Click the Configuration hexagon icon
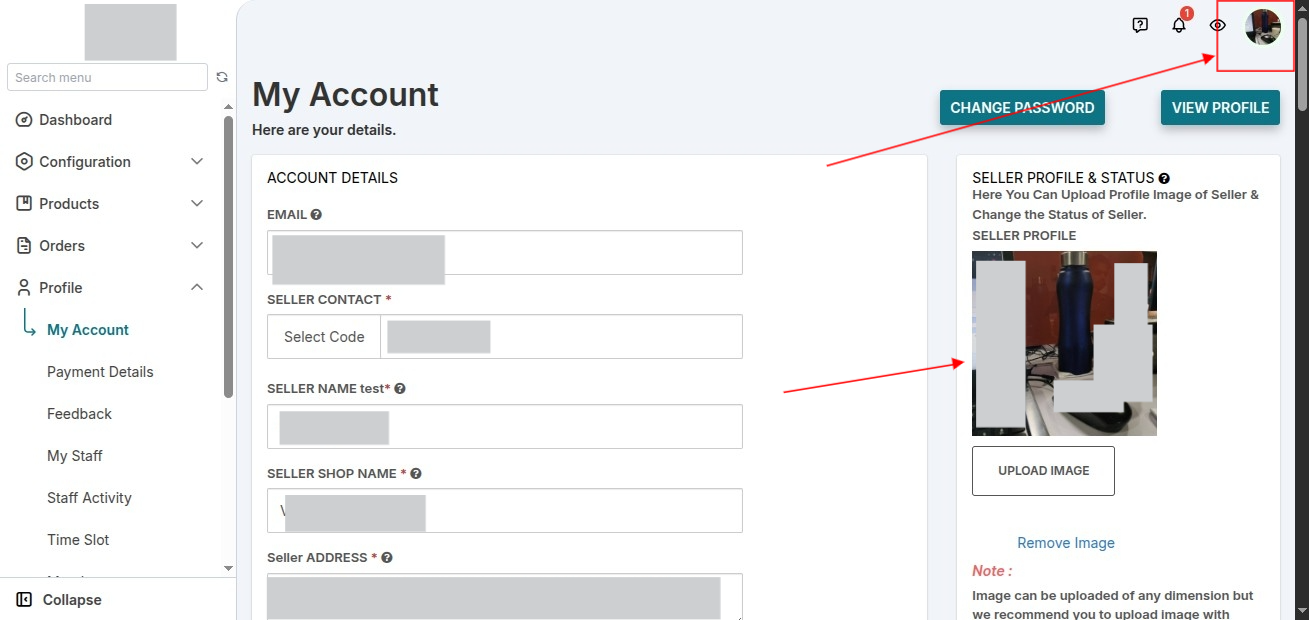The height and width of the screenshot is (620, 1309). click(24, 162)
